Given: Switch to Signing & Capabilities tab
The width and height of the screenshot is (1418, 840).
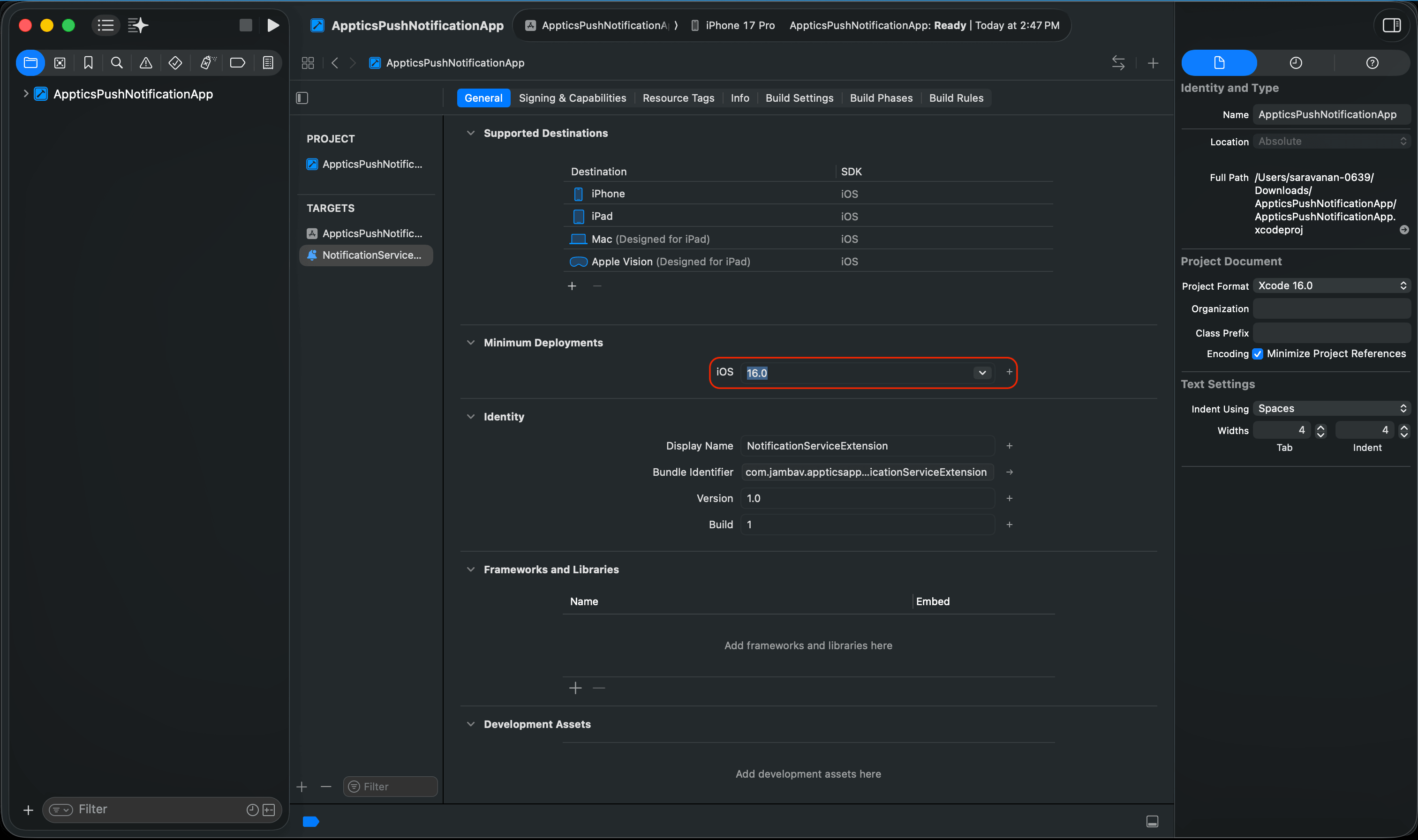Looking at the screenshot, I should [572, 98].
